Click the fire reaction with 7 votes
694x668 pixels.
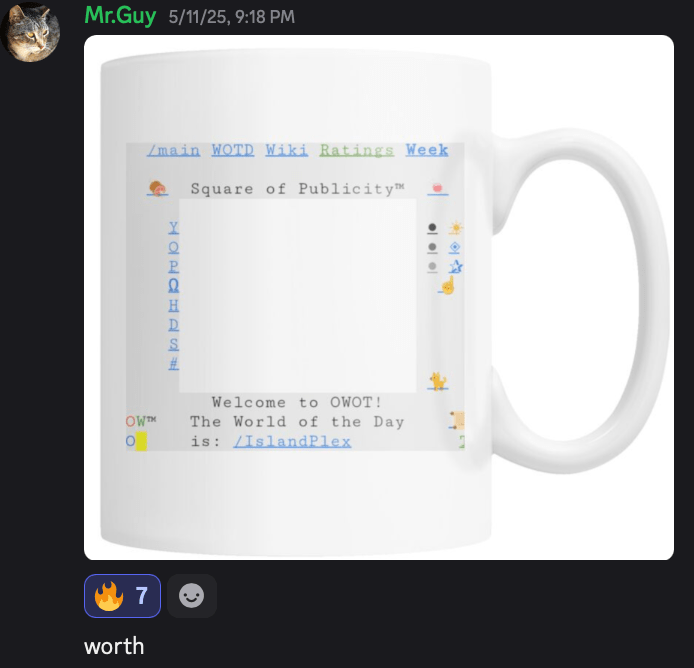coord(122,596)
